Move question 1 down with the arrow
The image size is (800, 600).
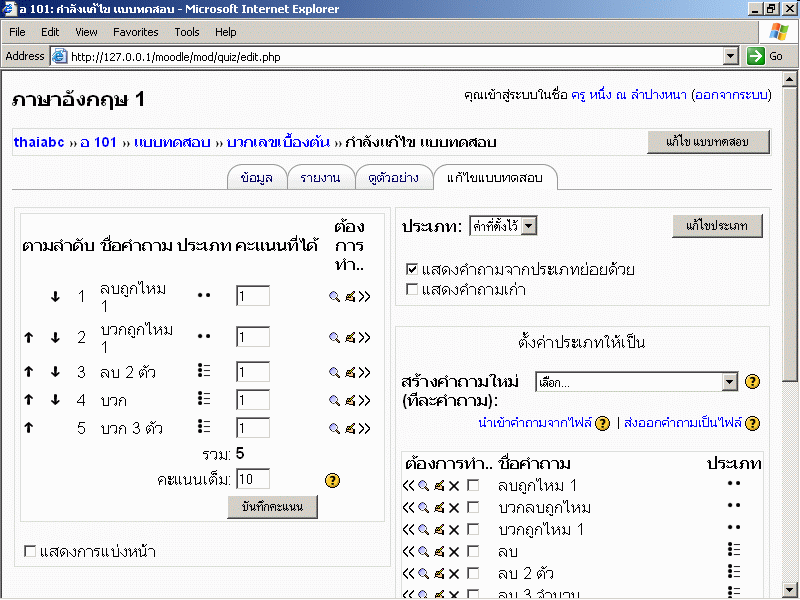coord(56,297)
